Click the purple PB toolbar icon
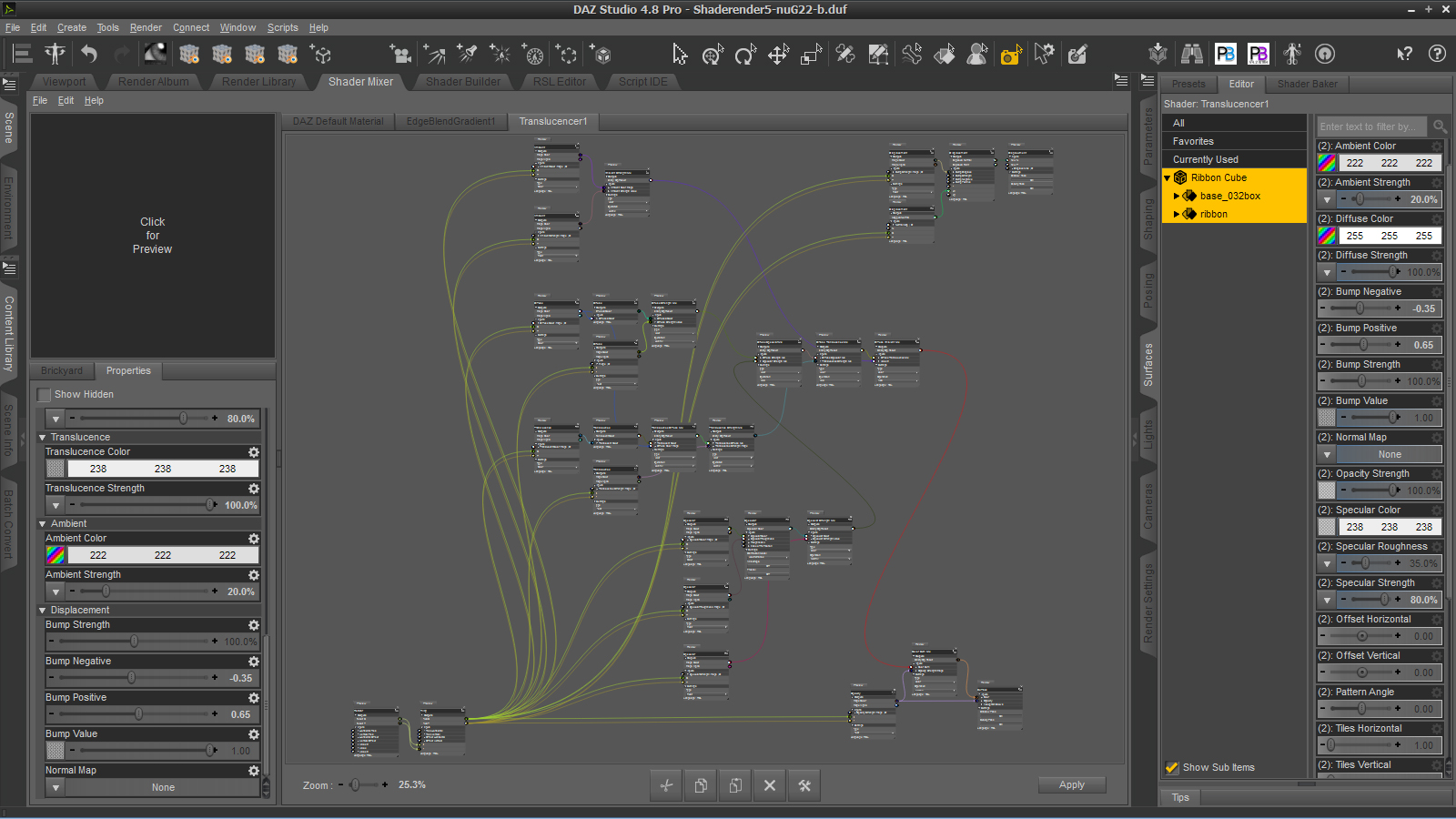Viewport: 1456px width, 819px height. [1259, 54]
